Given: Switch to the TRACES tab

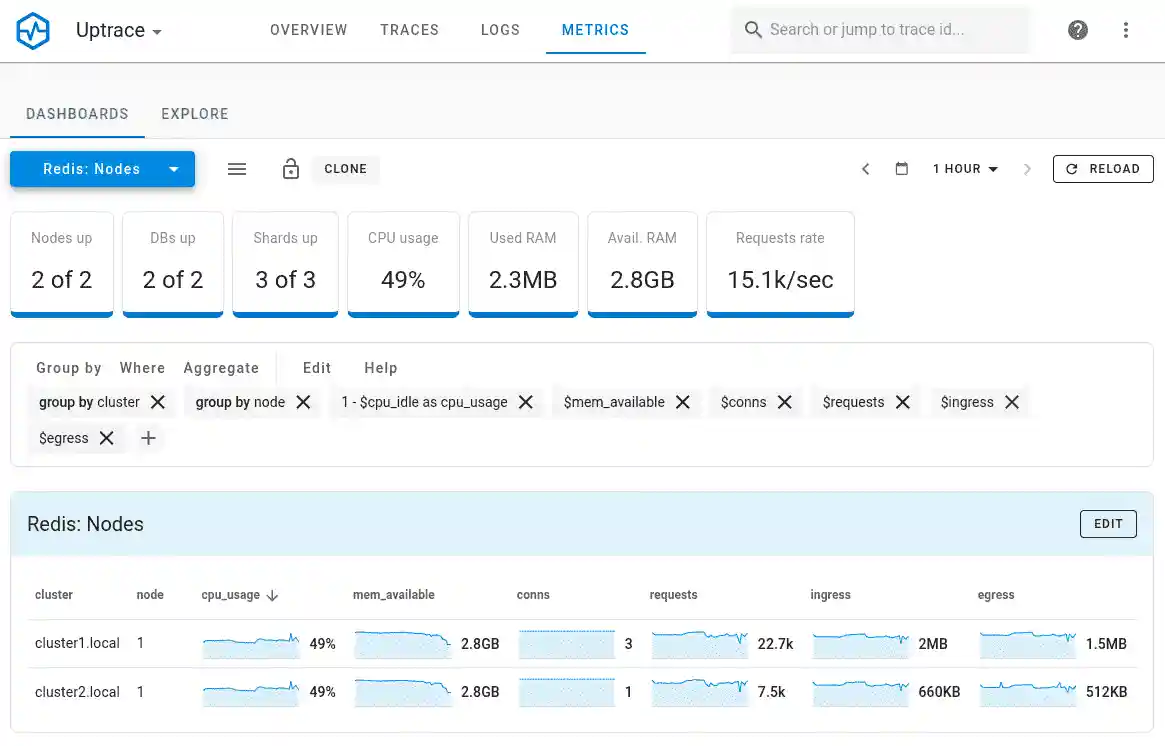Looking at the screenshot, I should pyautogui.click(x=409, y=30).
